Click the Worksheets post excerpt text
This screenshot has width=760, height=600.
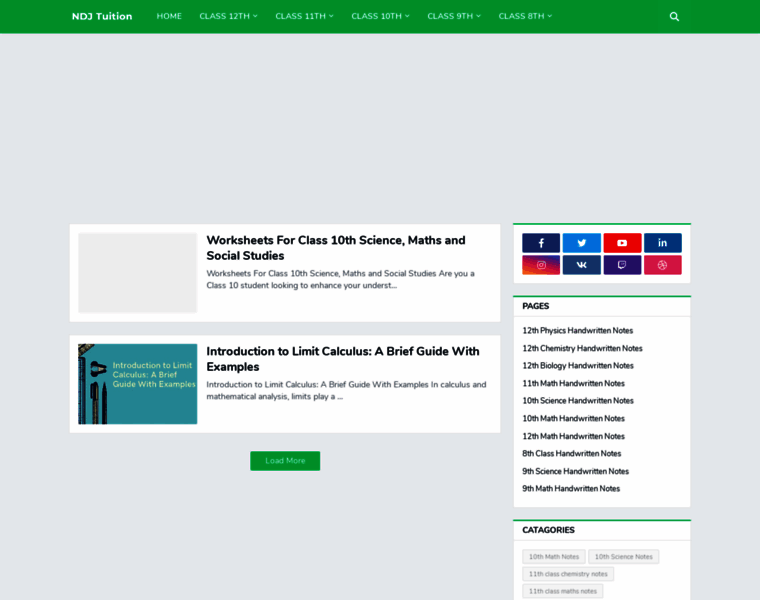pos(340,280)
